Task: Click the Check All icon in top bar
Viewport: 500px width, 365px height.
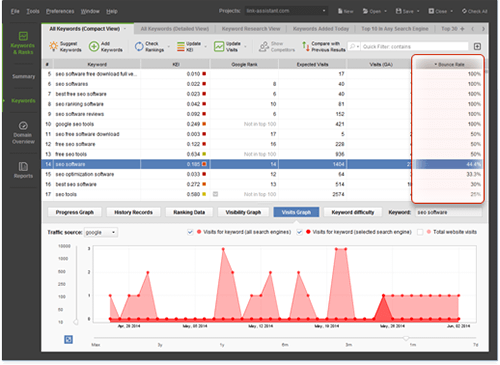Action: 464,11
